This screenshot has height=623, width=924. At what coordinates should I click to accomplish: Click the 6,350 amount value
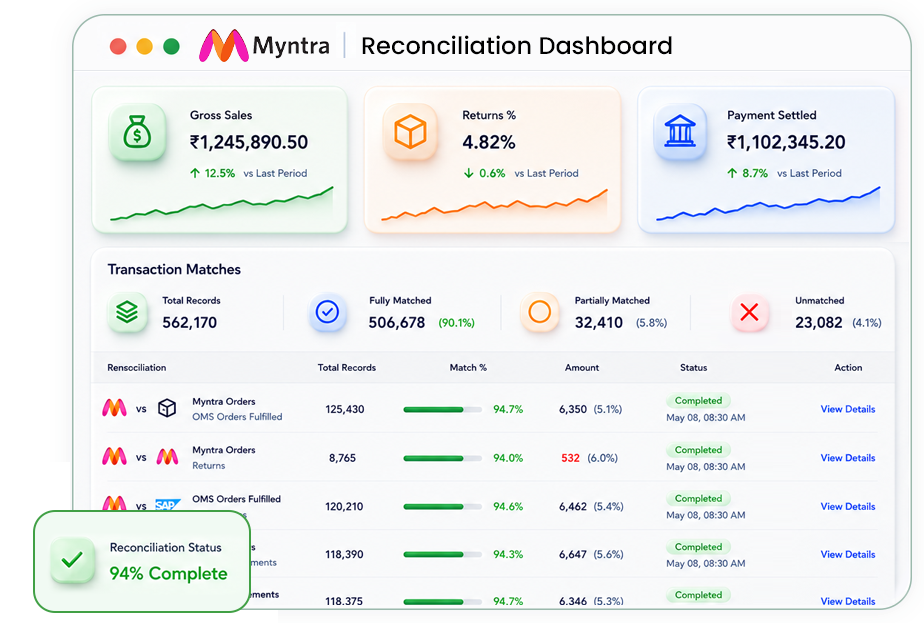pyautogui.click(x=573, y=409)
